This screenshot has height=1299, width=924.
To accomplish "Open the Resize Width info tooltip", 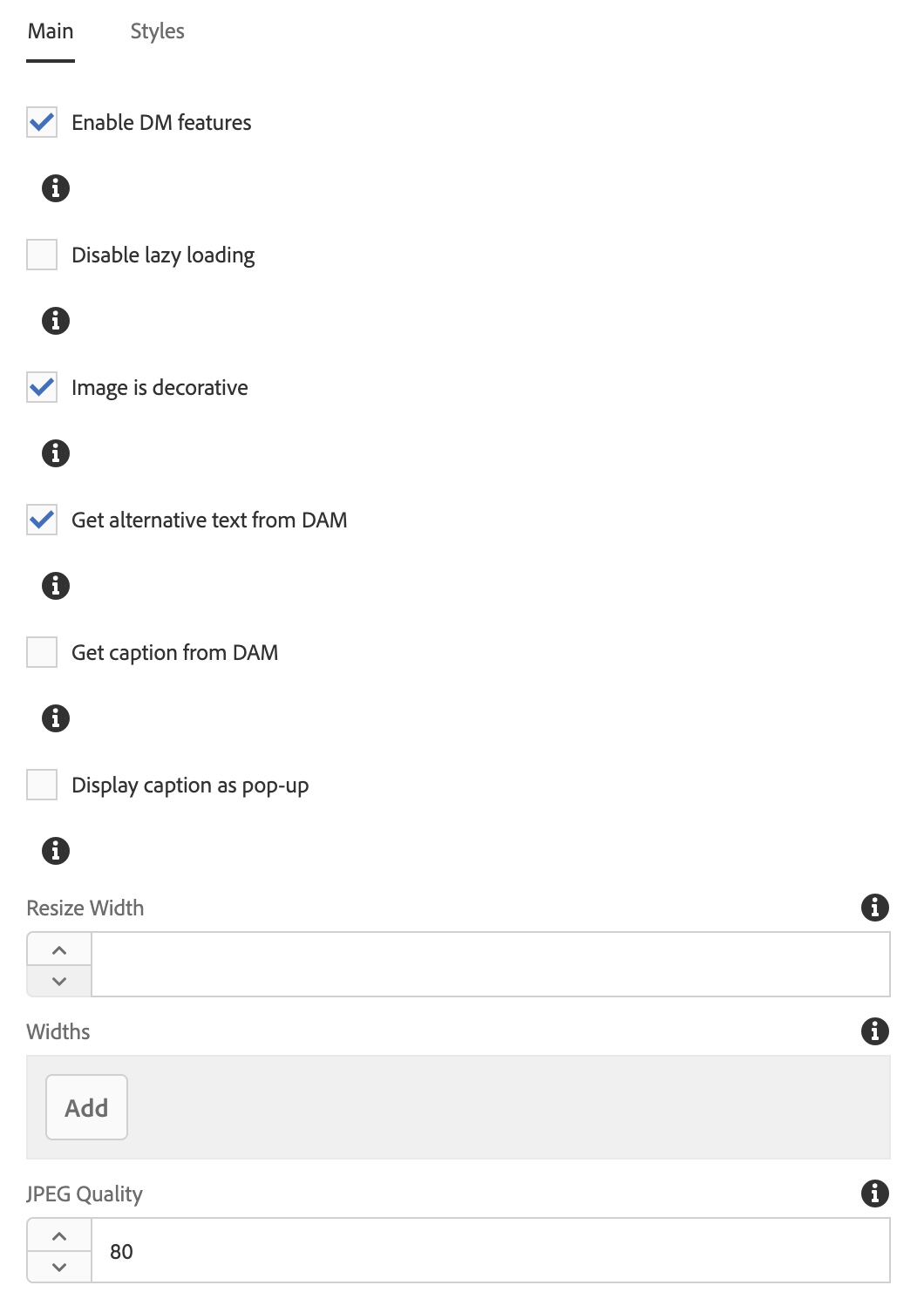I will (876, 908).
